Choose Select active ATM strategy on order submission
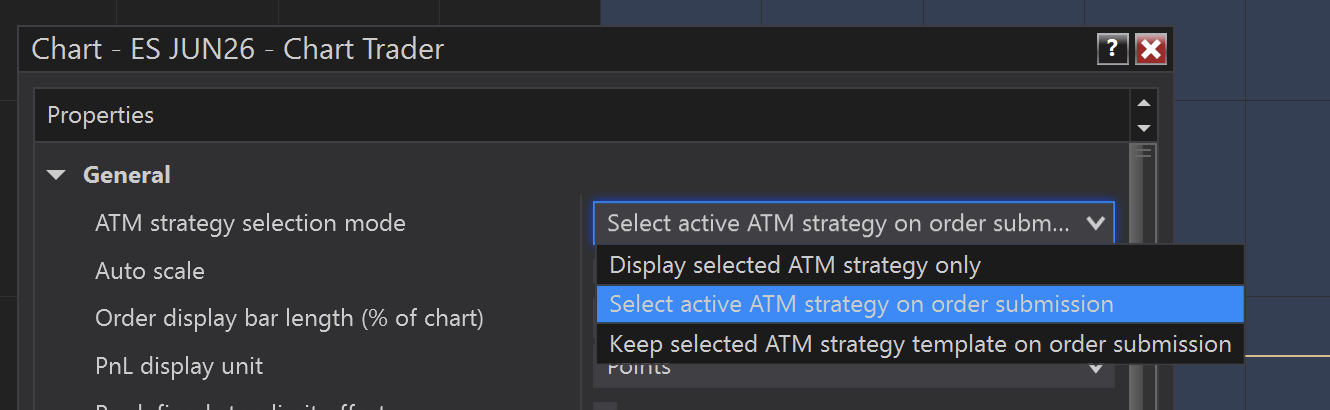 pos(861,304)
